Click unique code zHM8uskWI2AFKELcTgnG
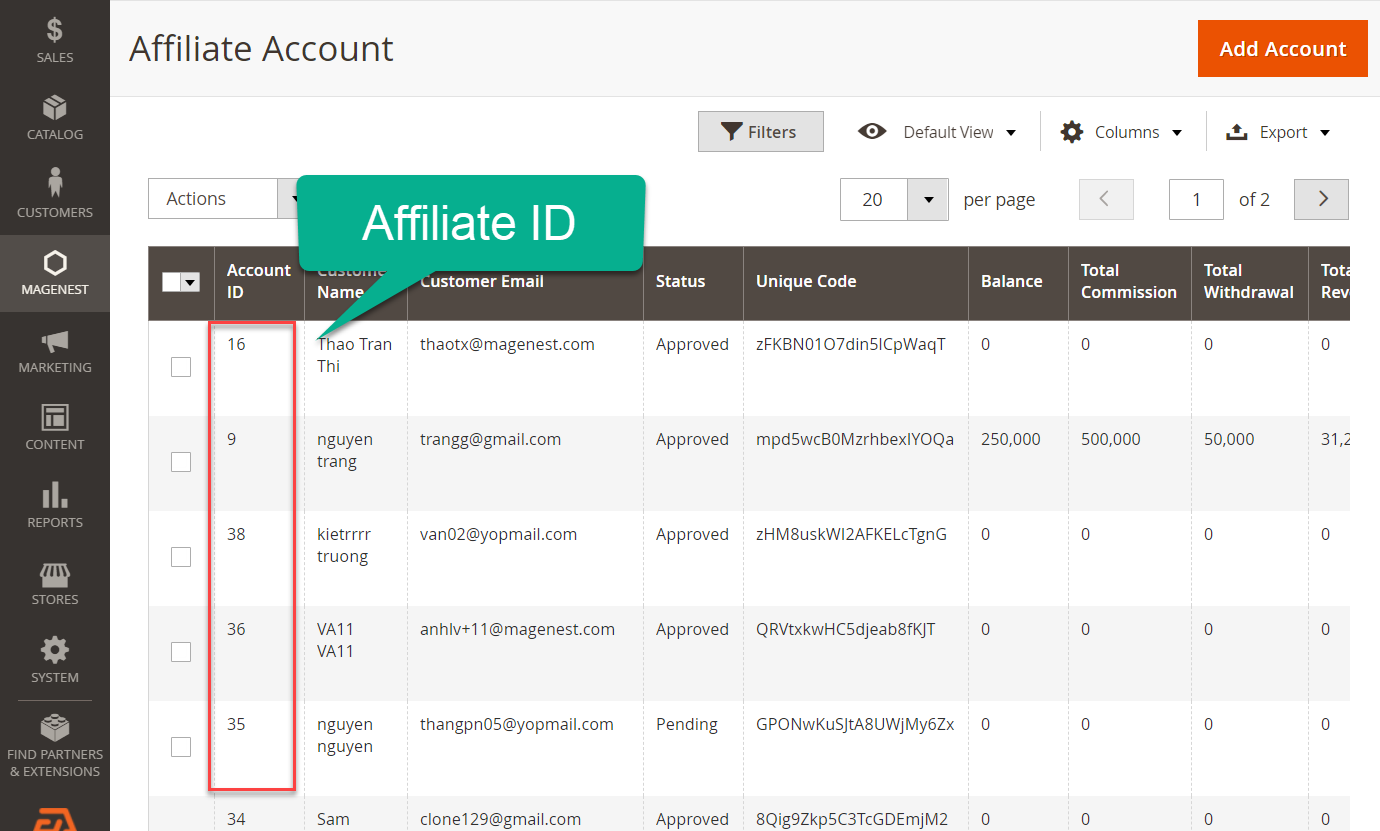The width and height of the screenshot is (1380, 831). point(851,534)
